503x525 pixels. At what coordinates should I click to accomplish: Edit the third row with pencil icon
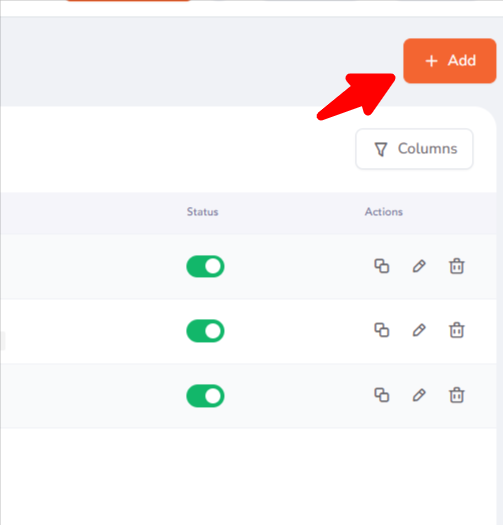pyautogui.click(x=419, y=395)
